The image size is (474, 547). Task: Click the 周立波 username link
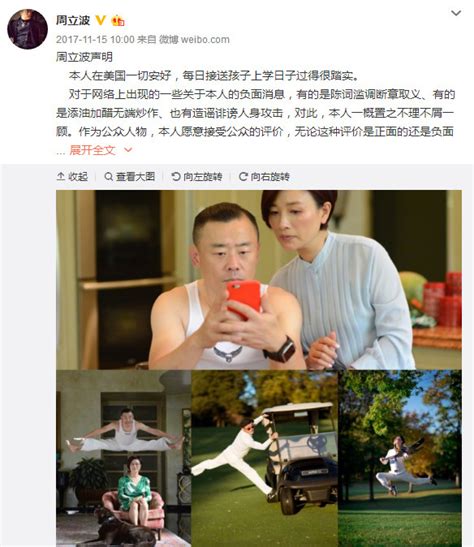73,20
